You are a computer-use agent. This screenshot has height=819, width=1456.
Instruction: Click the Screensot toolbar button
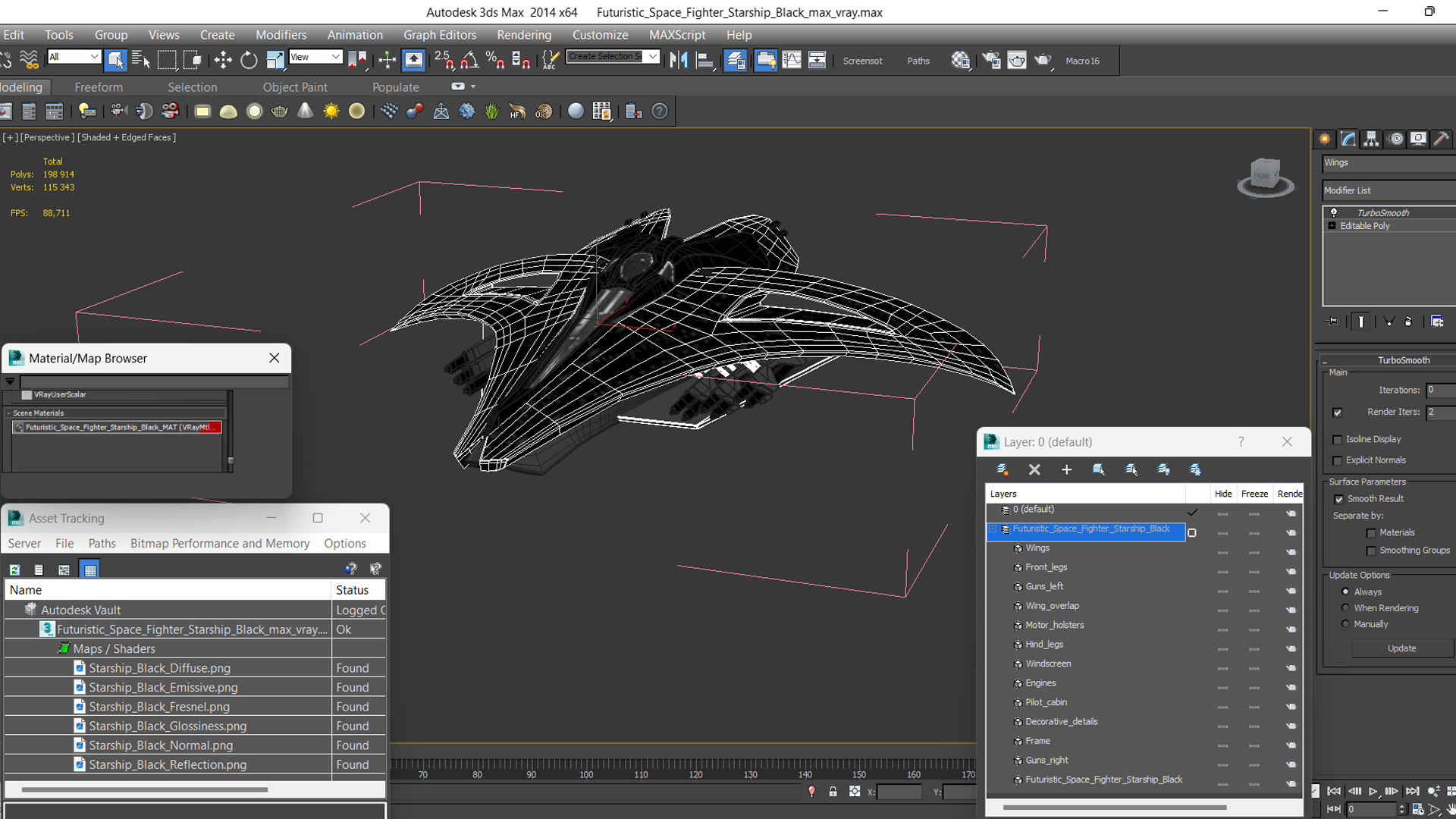[x=862, y=61]
